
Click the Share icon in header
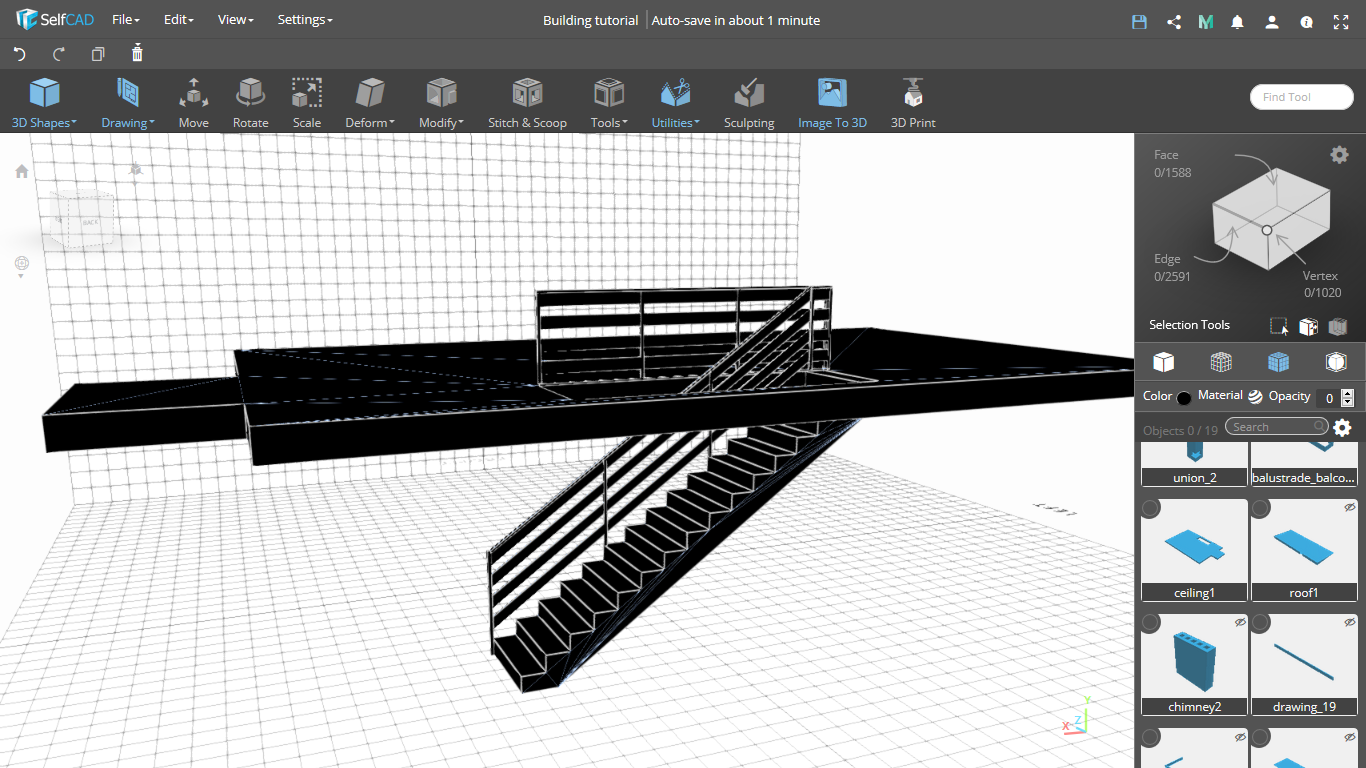click(x=1174, y=21)
